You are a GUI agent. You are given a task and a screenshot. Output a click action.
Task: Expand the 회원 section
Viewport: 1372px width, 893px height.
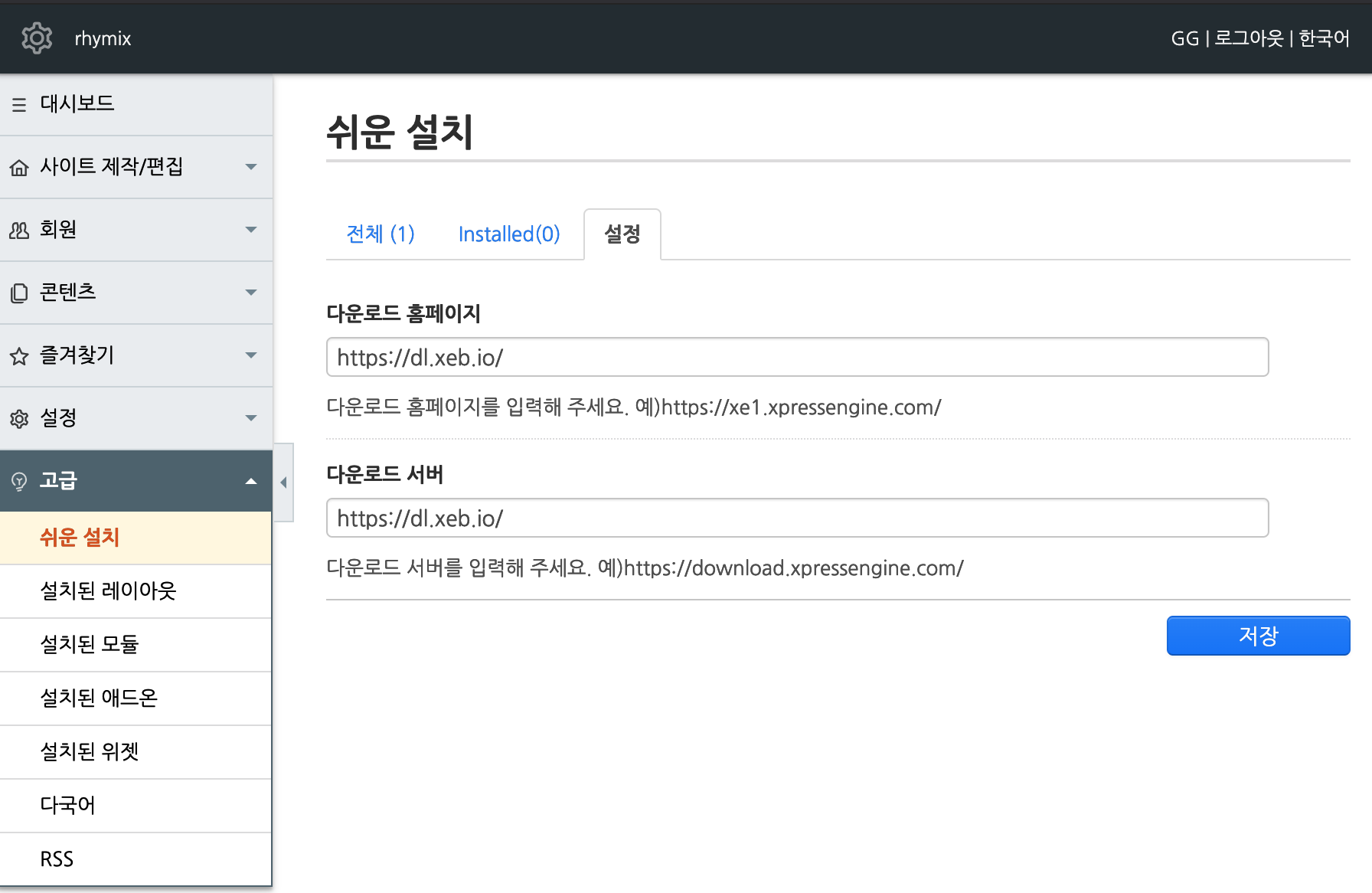pyautogui.click(x=251, y=230)
